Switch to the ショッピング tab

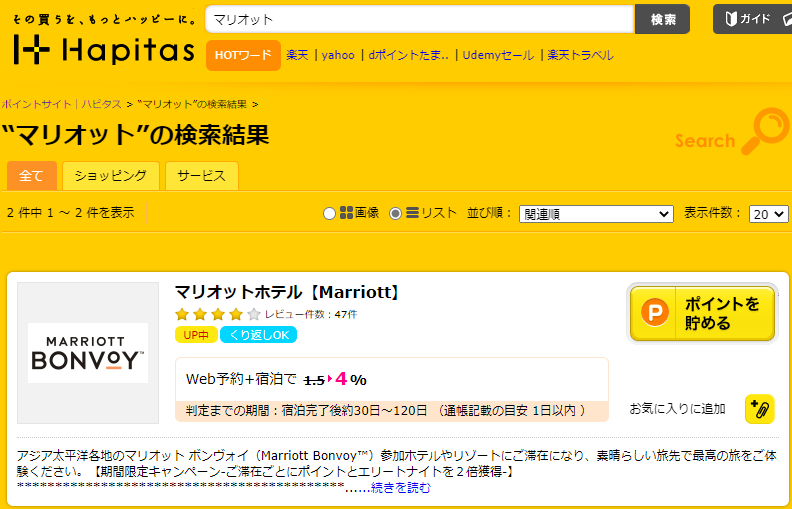pyautogui.click(x=111, y=176)
